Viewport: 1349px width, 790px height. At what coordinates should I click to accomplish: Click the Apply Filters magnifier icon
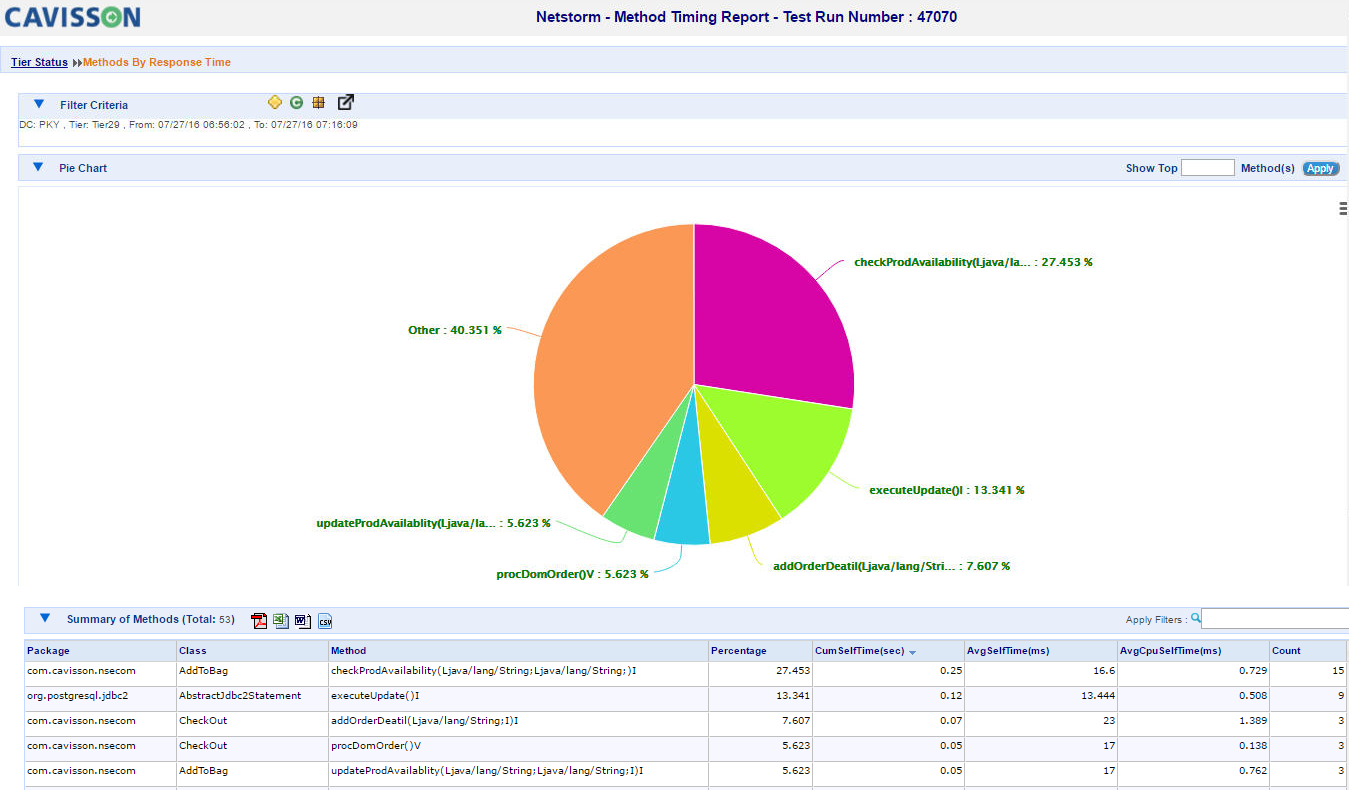tap(1196, 618)
